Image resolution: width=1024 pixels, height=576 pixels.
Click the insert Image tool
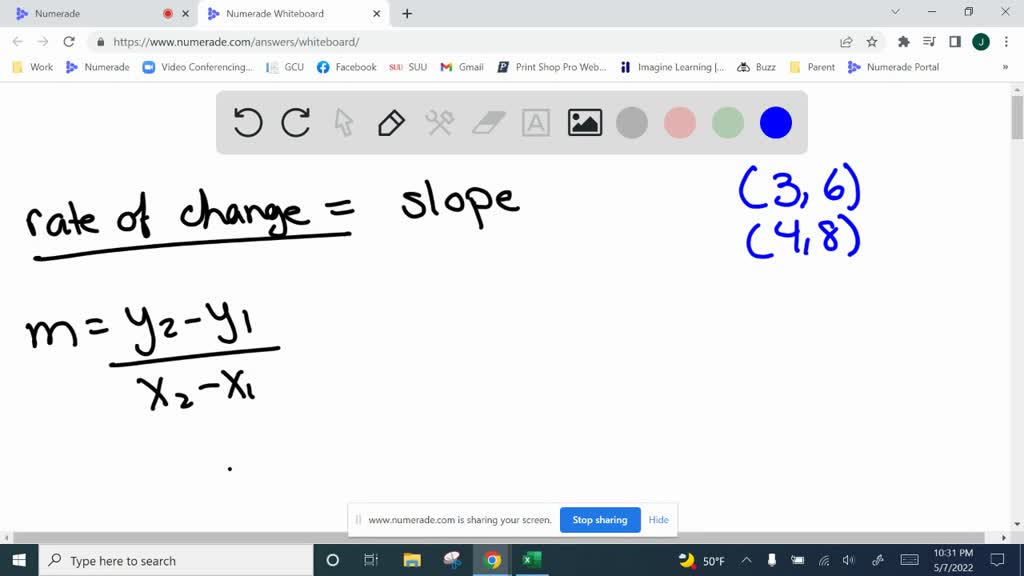pos(583,122)
